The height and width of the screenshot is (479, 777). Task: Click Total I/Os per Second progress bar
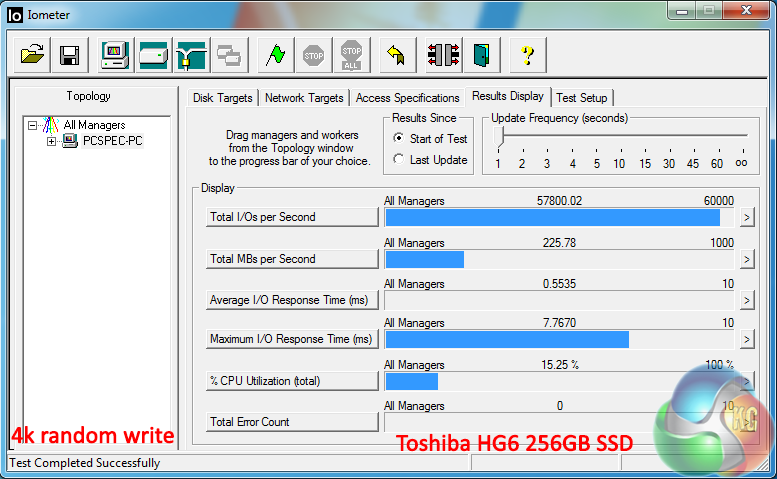(559, 217)
